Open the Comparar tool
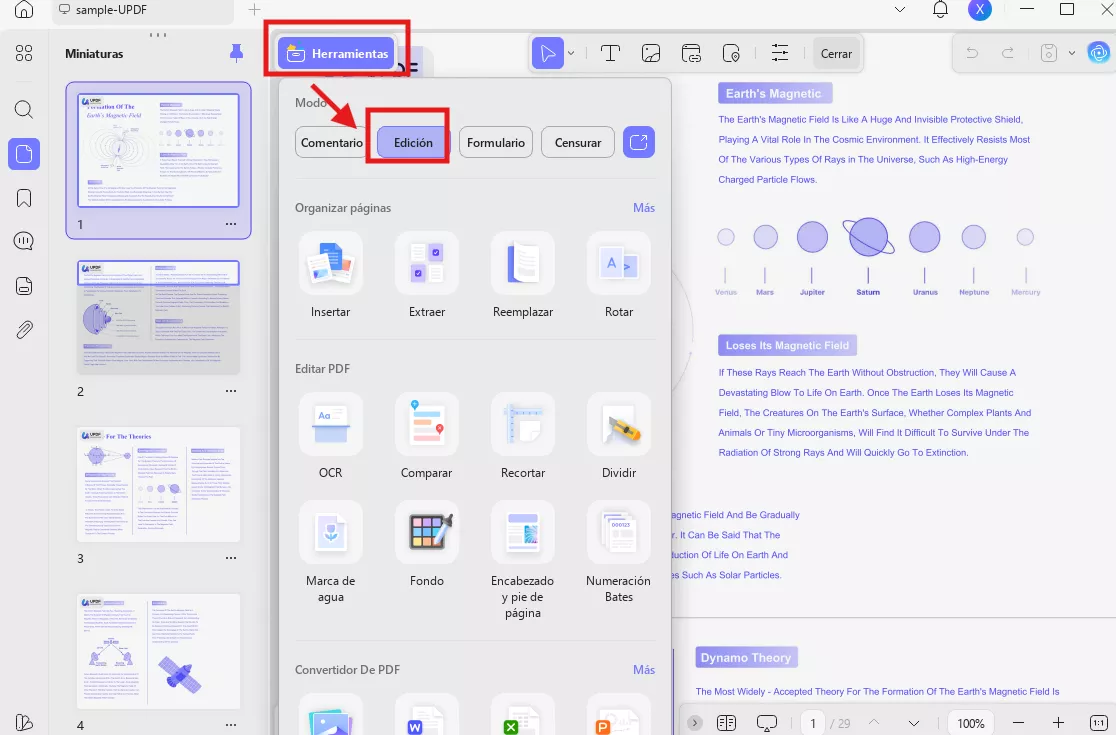 click(x=426, y=424)
